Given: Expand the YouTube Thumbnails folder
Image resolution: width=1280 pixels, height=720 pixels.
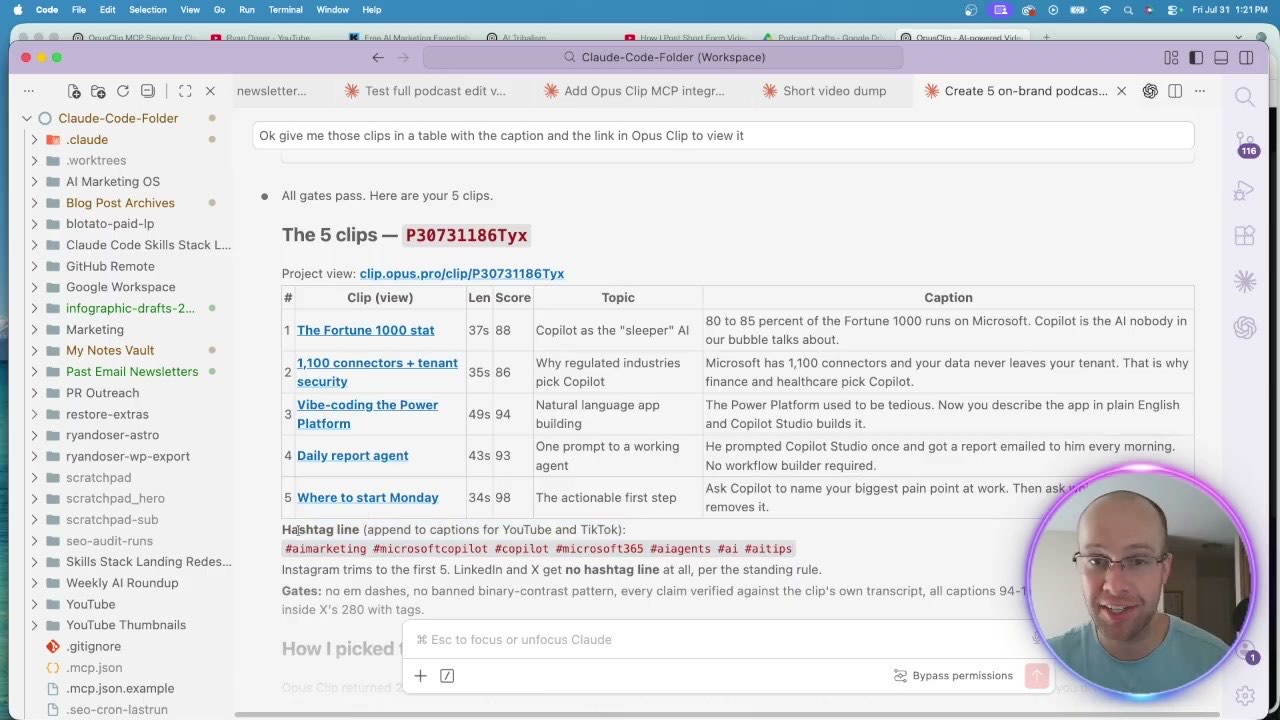Looking at the screenshot, I should [35, 625].
